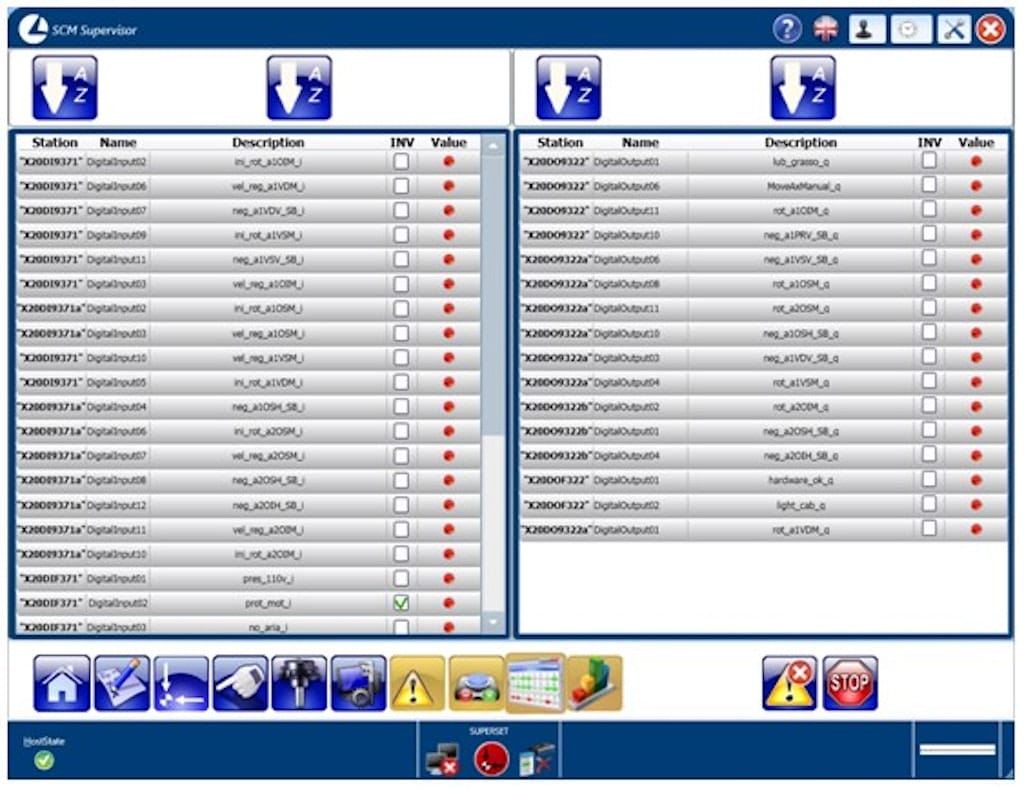Click the alarm reset icon beside STOP
1024x789 pixels.
(x=790, y=684)
